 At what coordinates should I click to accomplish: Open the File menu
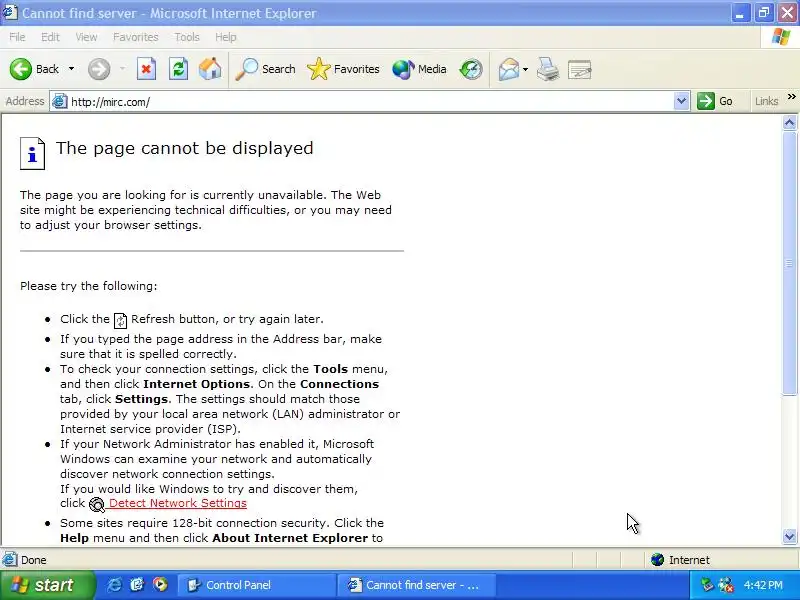(x=17, y=37)
